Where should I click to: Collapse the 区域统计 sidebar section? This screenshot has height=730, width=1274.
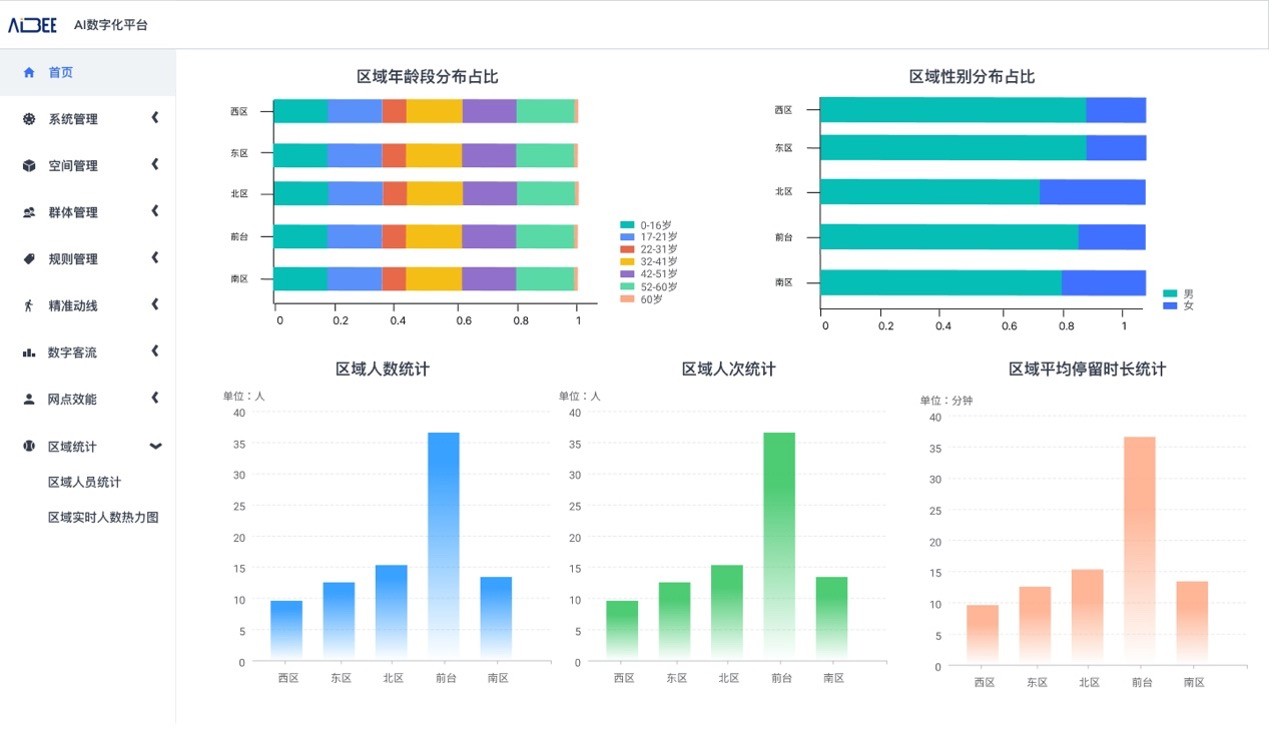(155, 446)
